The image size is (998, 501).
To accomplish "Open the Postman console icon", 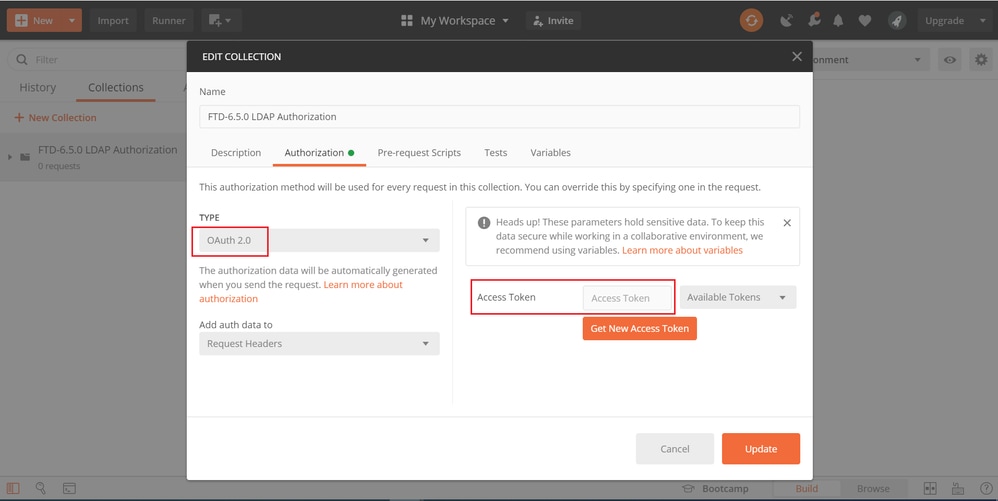I will 69,488.
